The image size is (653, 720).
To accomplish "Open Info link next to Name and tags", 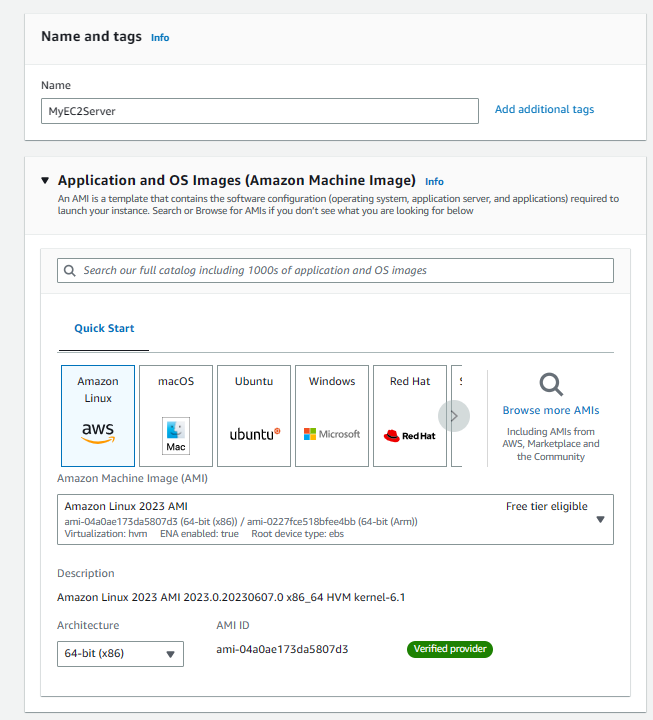I will click(160, 38).
